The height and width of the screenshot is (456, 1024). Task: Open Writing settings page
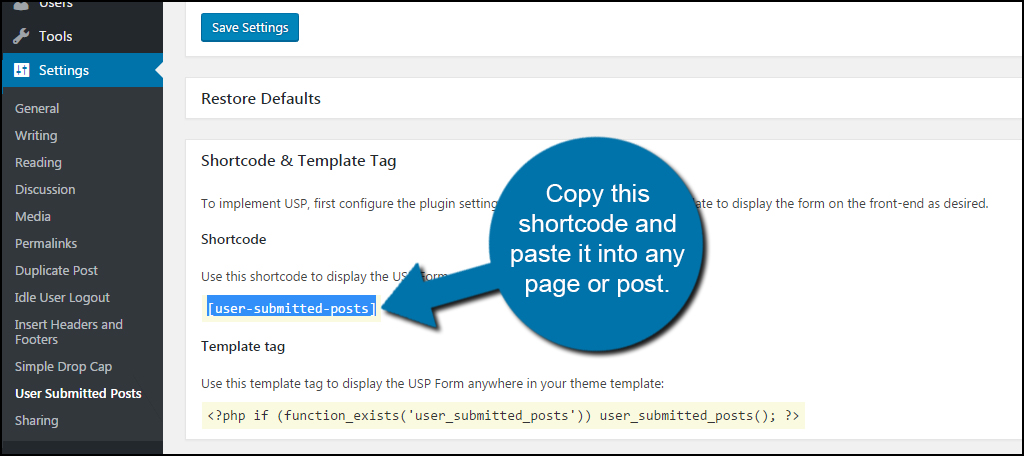(x=36, y=135)
